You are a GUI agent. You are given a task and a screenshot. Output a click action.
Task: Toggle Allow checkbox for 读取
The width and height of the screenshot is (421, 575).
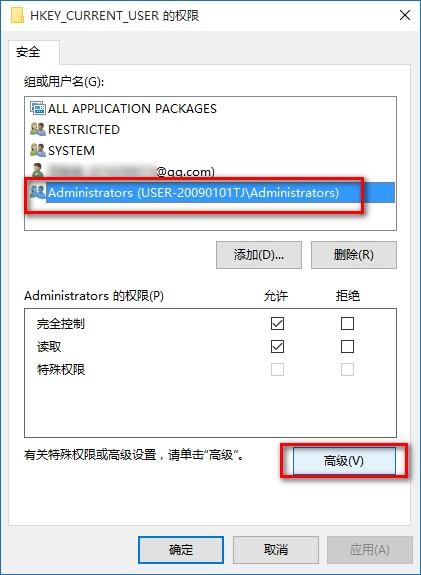click(x=277, y=347)
